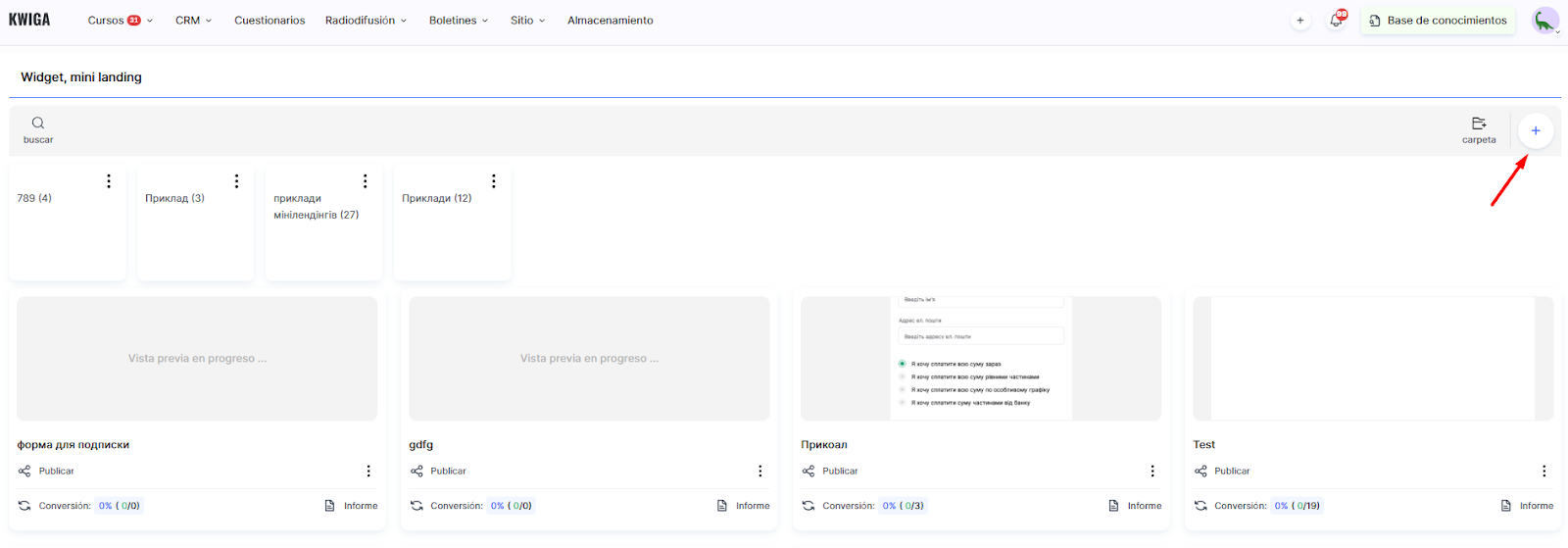Expand the Cursos dropdown menu

(120, 21)
